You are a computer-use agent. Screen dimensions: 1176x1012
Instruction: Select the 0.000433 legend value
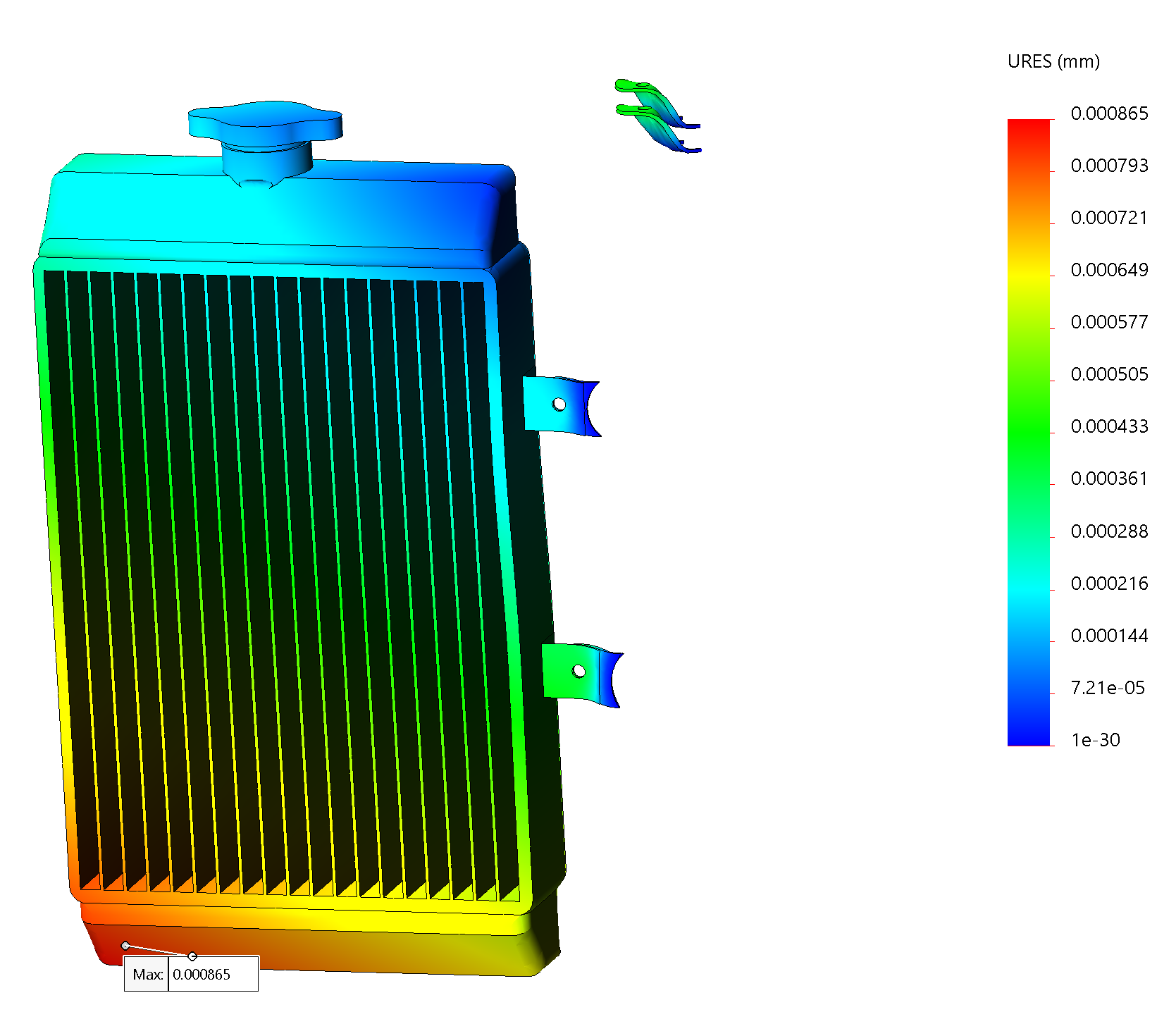[x=1109, y=426]
